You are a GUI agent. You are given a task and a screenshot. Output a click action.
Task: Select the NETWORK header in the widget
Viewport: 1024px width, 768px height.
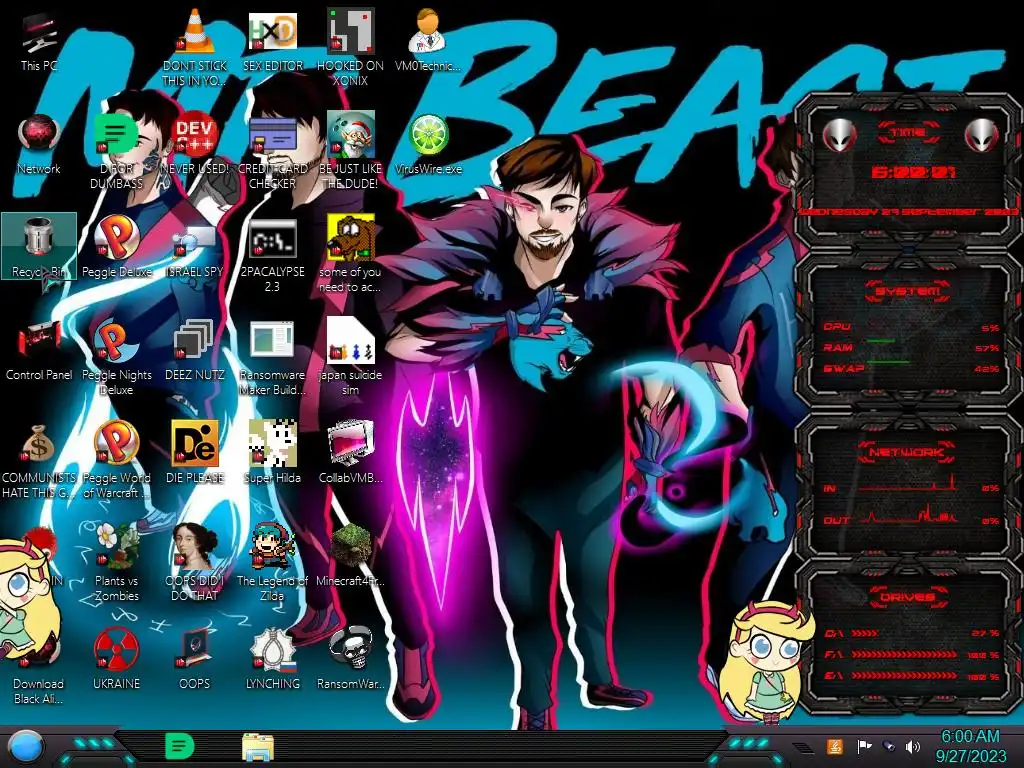point(907,452)
